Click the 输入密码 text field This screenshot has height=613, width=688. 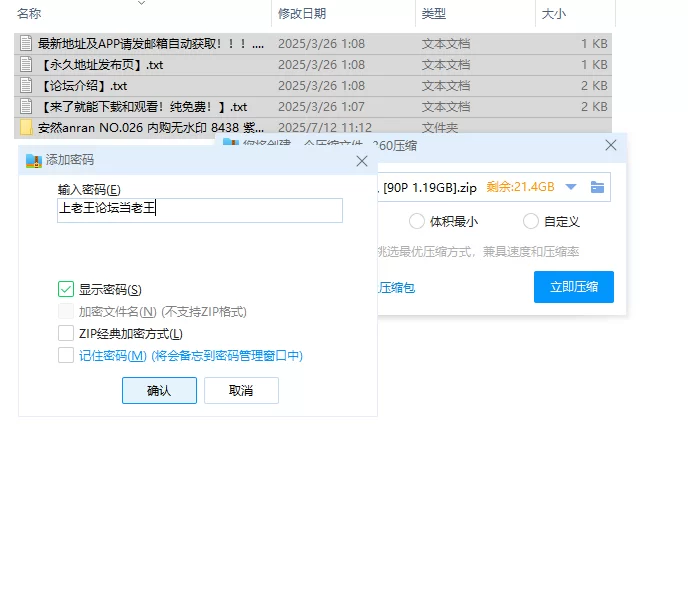click(x=200, y=210)
